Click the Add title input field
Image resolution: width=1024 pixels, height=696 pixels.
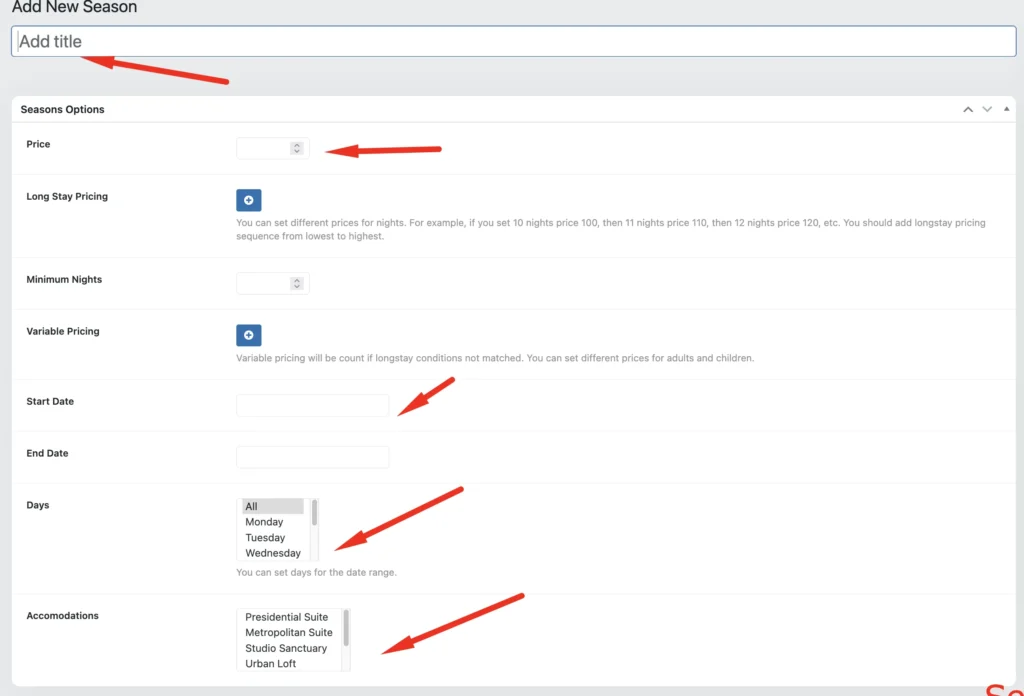coord(513,41)
